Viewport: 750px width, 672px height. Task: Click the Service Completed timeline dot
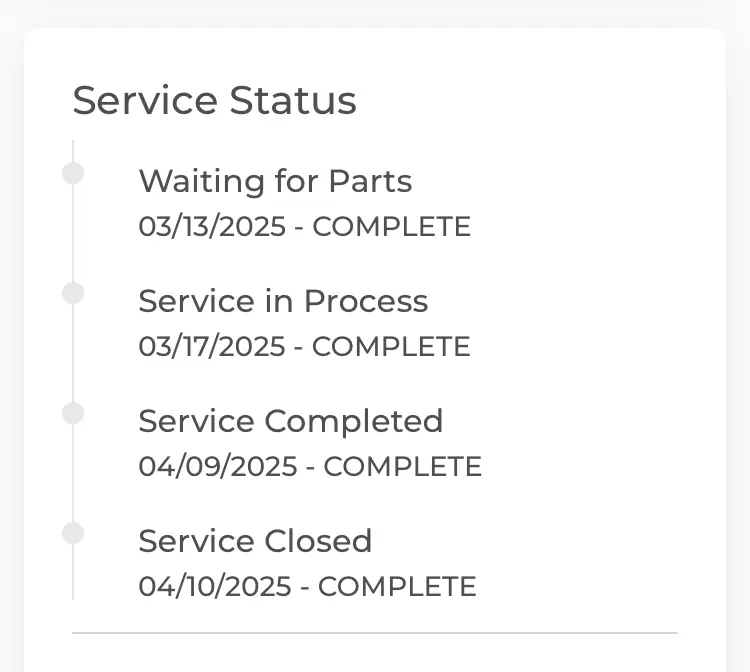point(73,413)
